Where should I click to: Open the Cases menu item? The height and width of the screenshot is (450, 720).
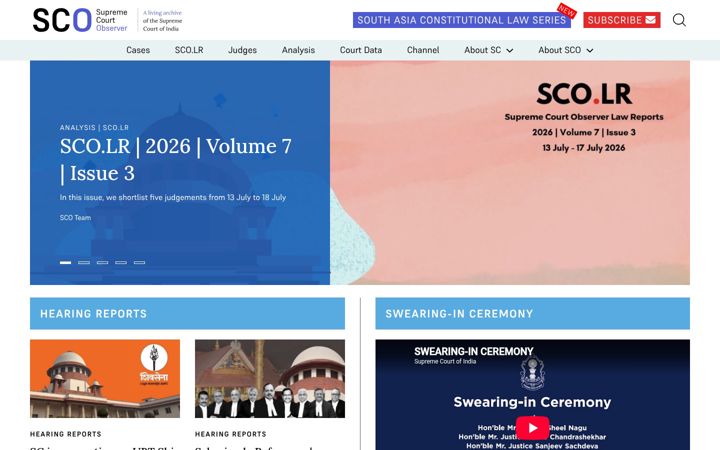pyautogui.click(x=138, y=50)
